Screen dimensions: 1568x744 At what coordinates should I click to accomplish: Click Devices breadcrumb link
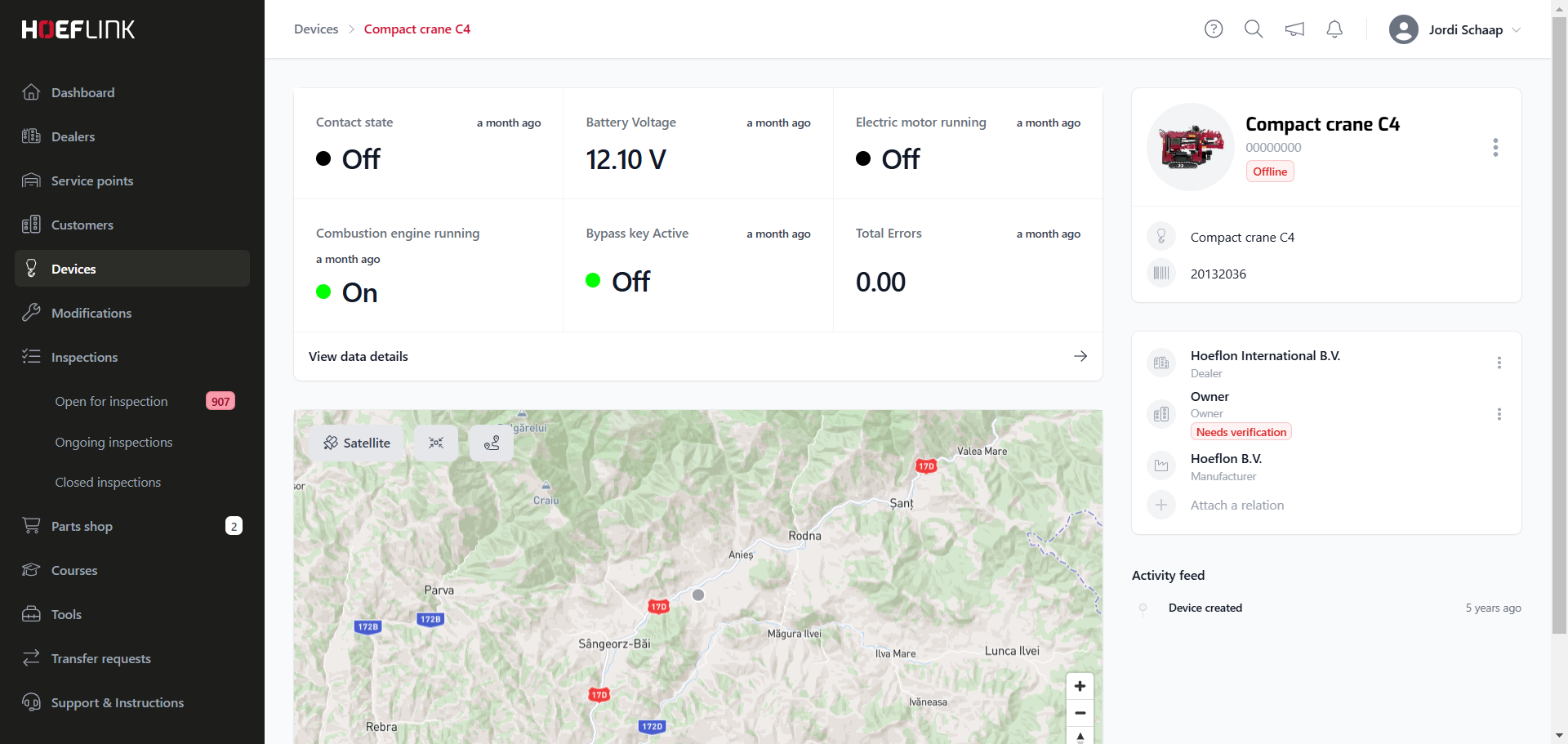click(316, 29)
